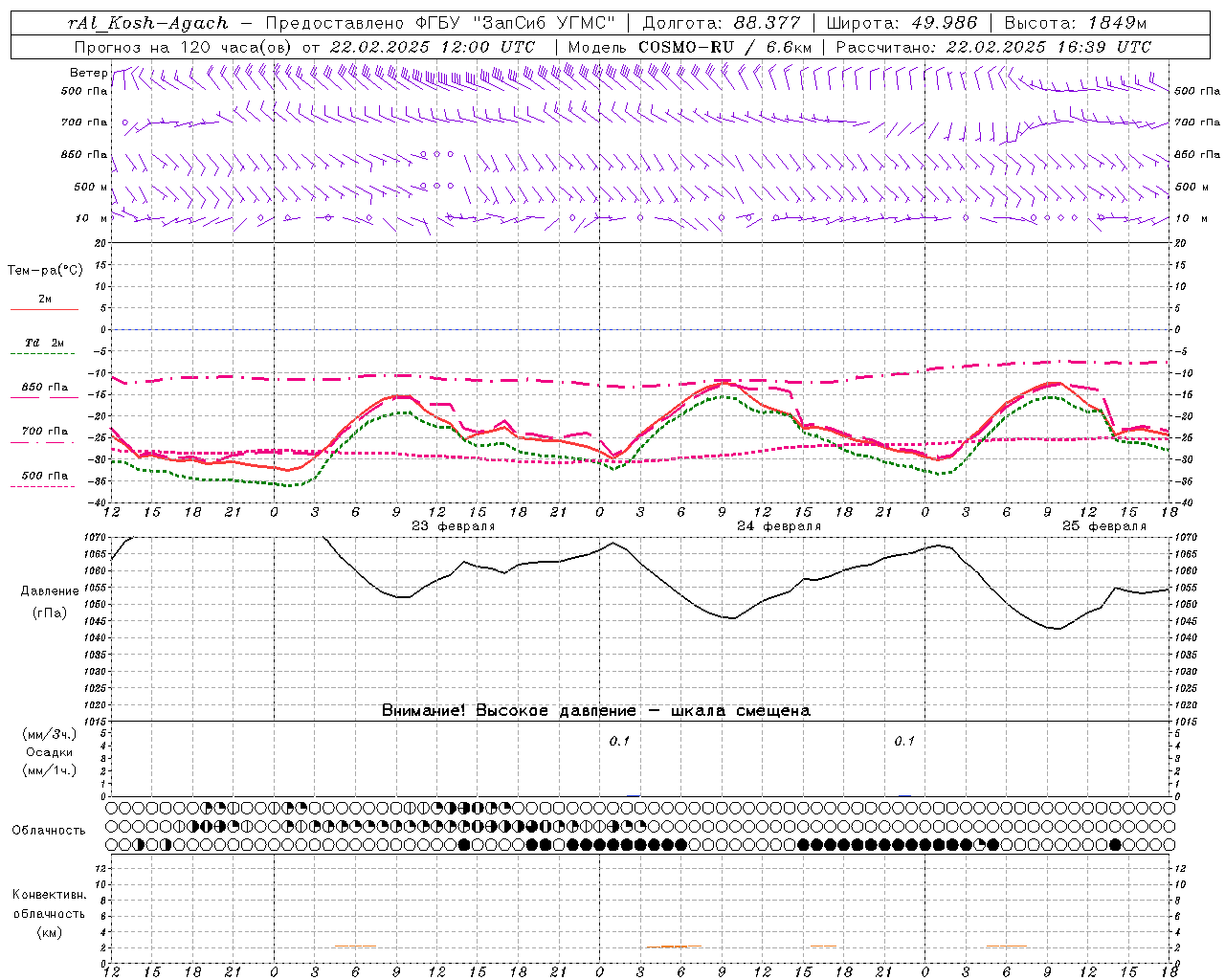Image resolution: width=1225 pixels, height=980 pixels.
Task: Click the (гПа) unit label under Давление
Action: tap(50, 613)
